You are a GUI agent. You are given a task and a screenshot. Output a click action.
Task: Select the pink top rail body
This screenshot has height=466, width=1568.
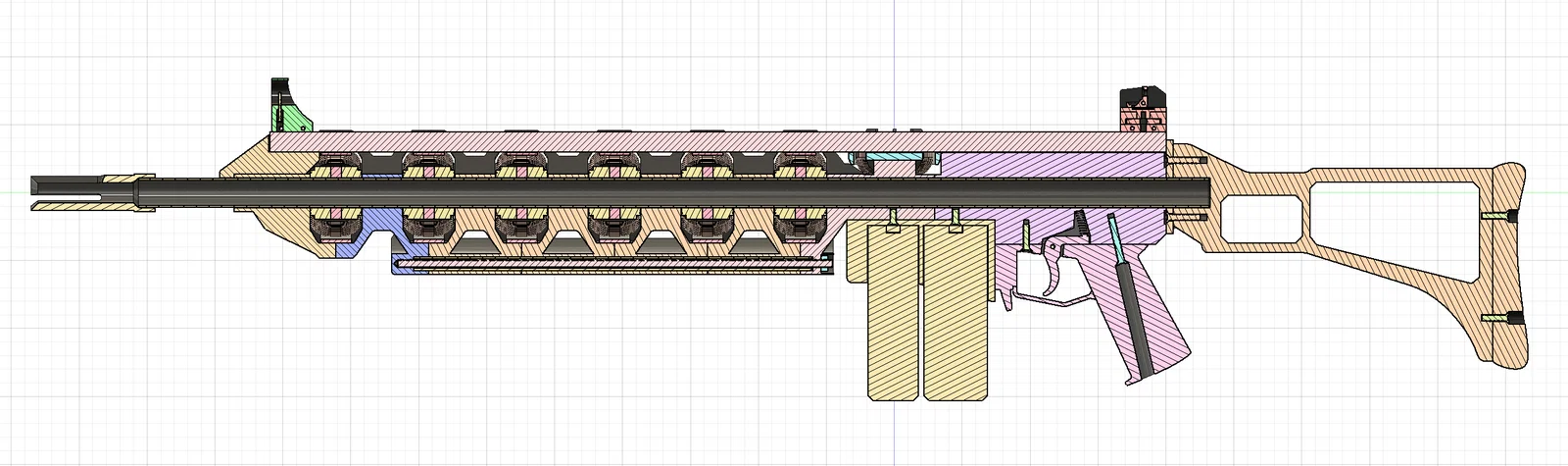715,143
